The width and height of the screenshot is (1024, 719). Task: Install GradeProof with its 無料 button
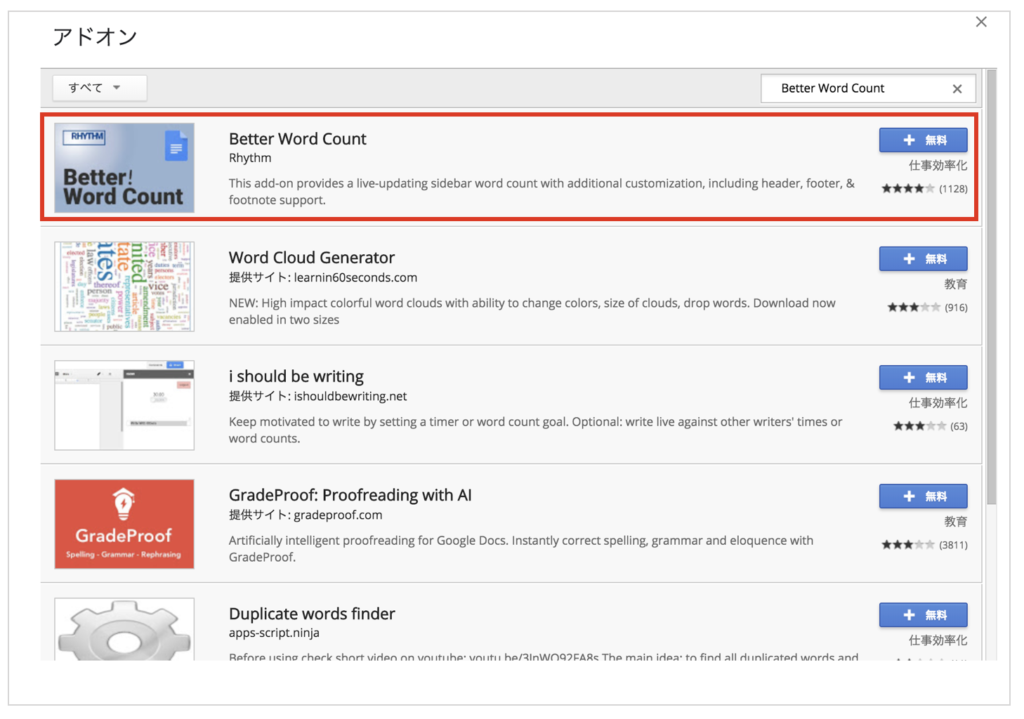coord(923,496)
